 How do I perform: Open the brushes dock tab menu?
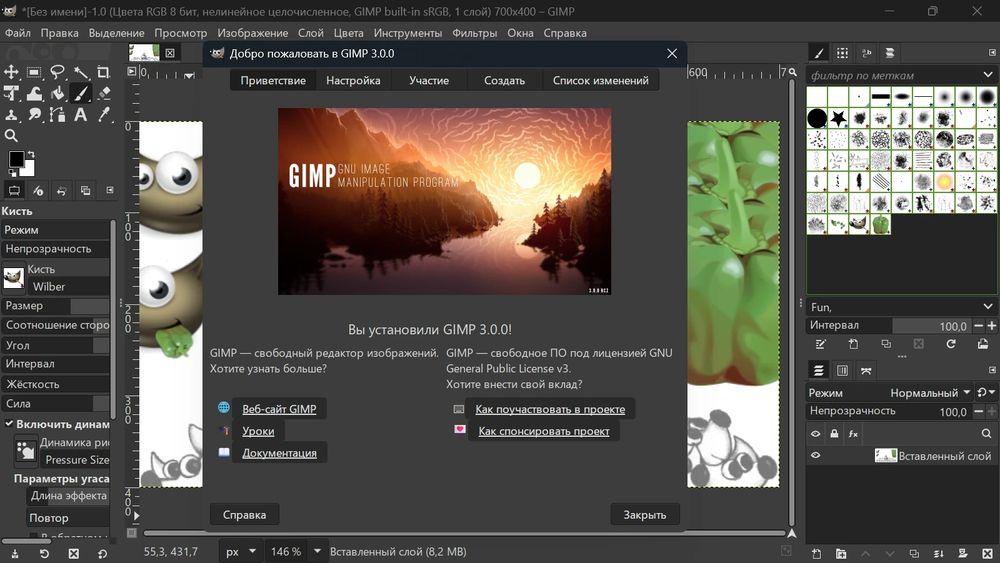coord(992,53)
